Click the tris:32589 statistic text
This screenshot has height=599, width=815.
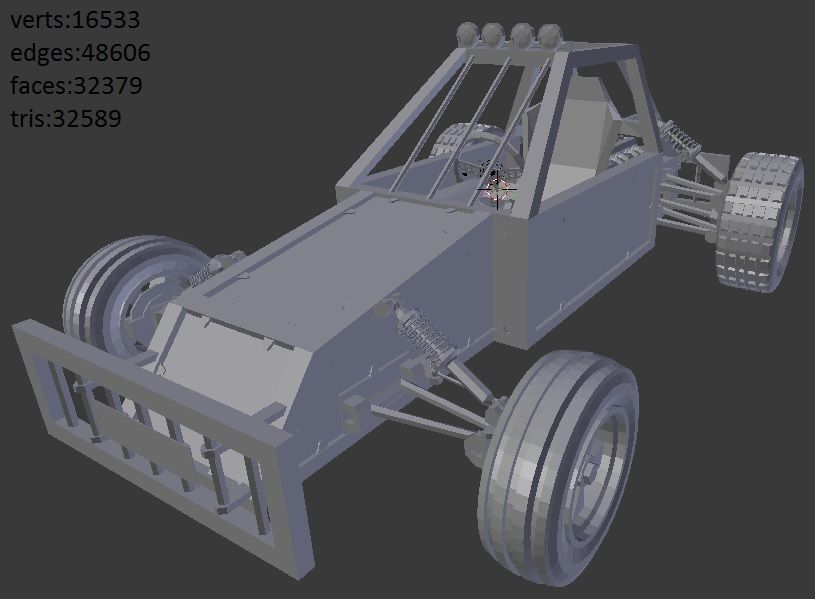click(66, 119)
